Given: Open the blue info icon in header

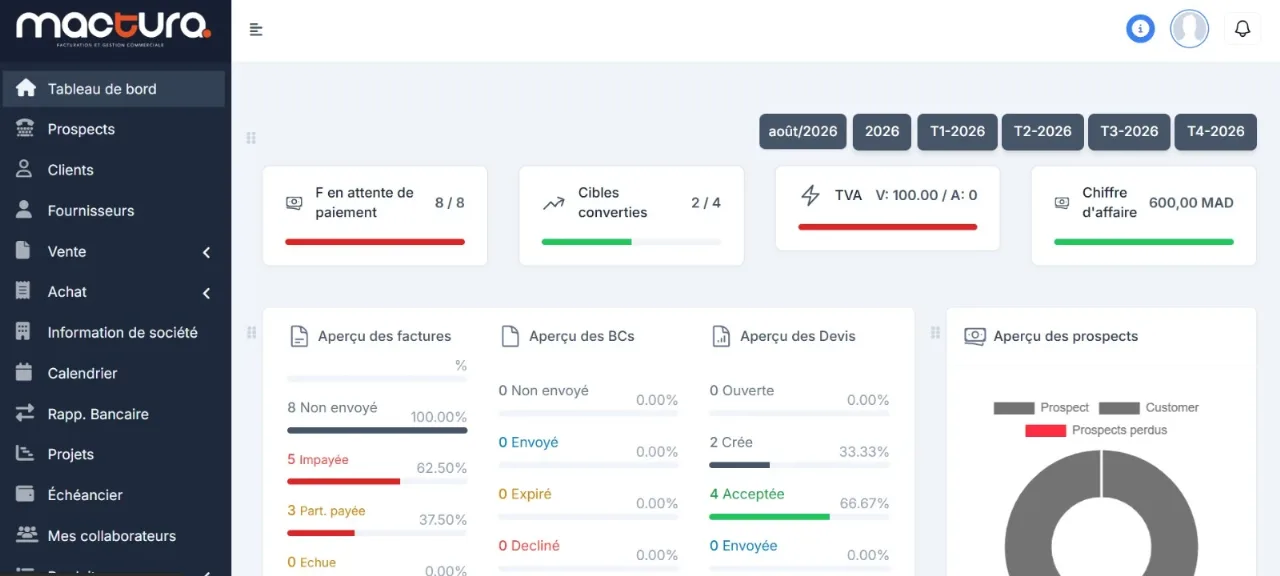Looking at the screenshot, I should [x=1140, y=29].
